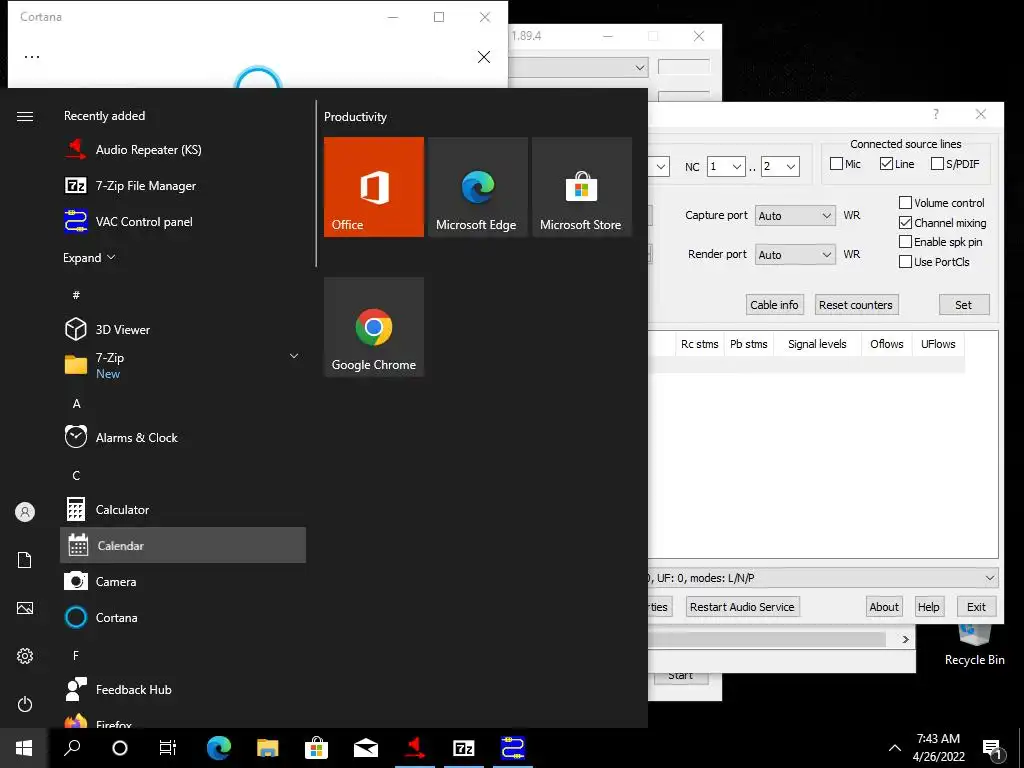Image resolution: width=1024 pixels, height=768 pixels.
Task: Open Task View on the taskbar
Action: coord(168,748)
